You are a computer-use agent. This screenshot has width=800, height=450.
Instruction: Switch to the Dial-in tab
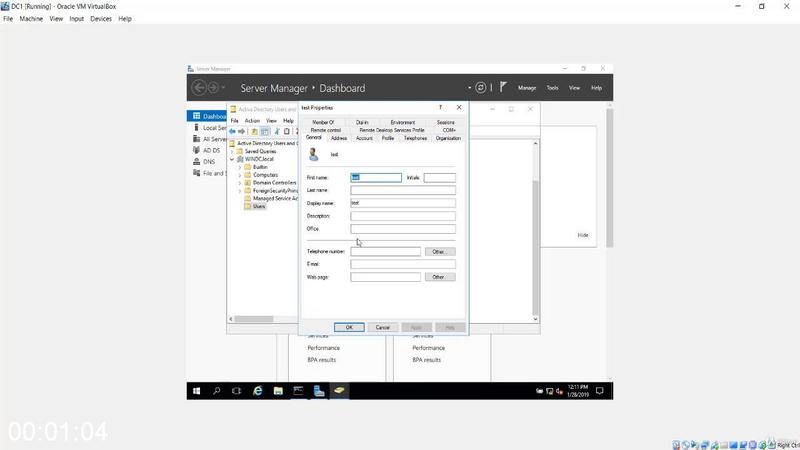coord(362,122)
